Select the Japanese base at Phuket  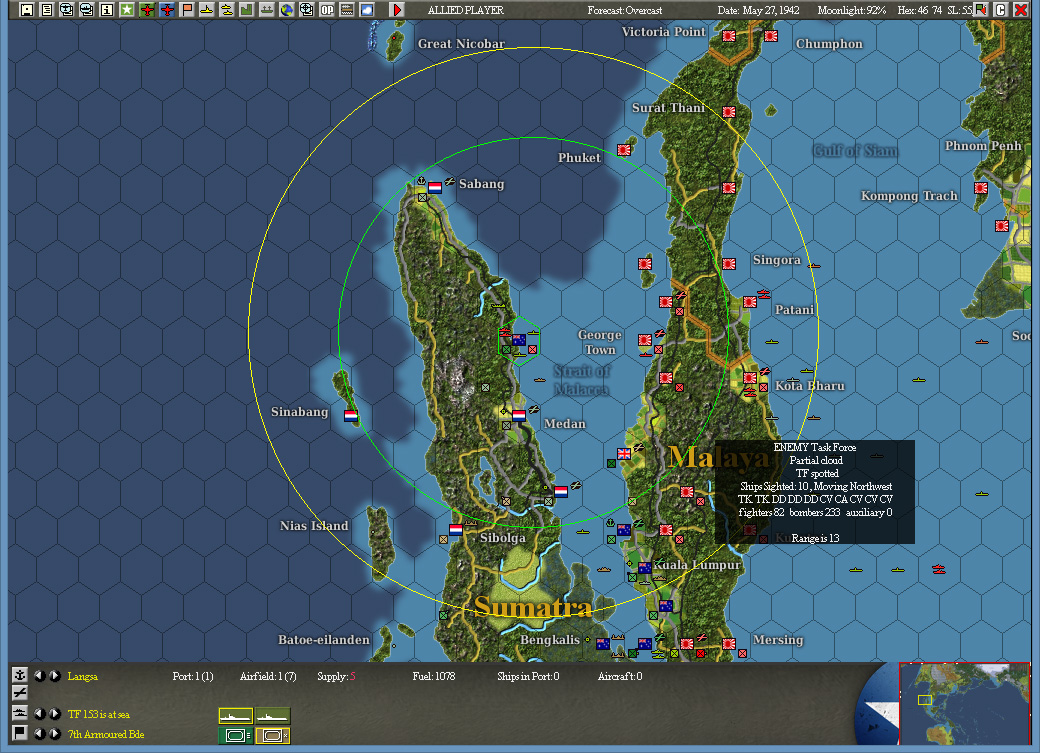[x=624, y=150]
